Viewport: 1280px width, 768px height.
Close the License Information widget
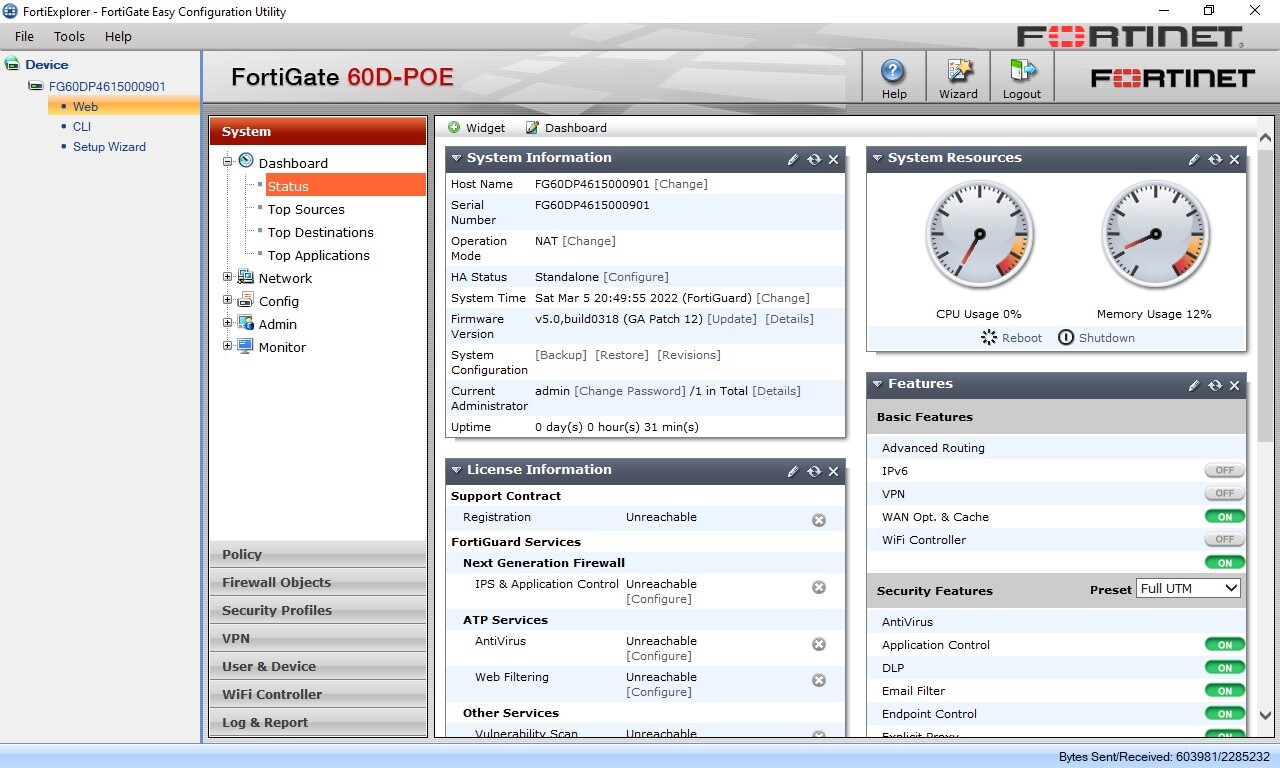pos(834,471)
